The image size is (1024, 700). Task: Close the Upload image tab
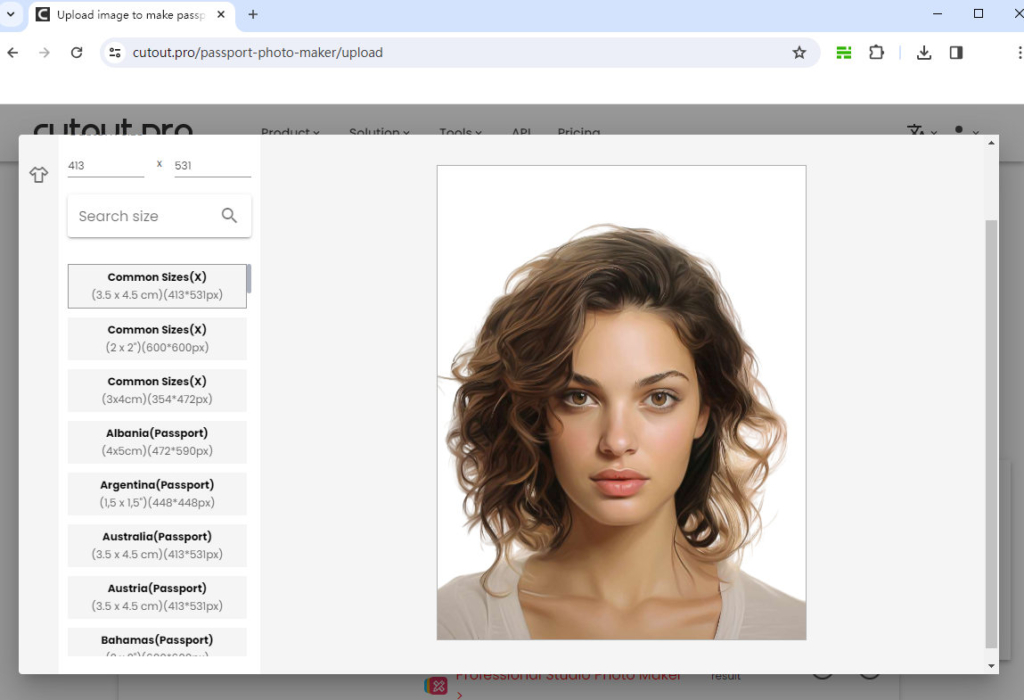(x=221, y=14)
